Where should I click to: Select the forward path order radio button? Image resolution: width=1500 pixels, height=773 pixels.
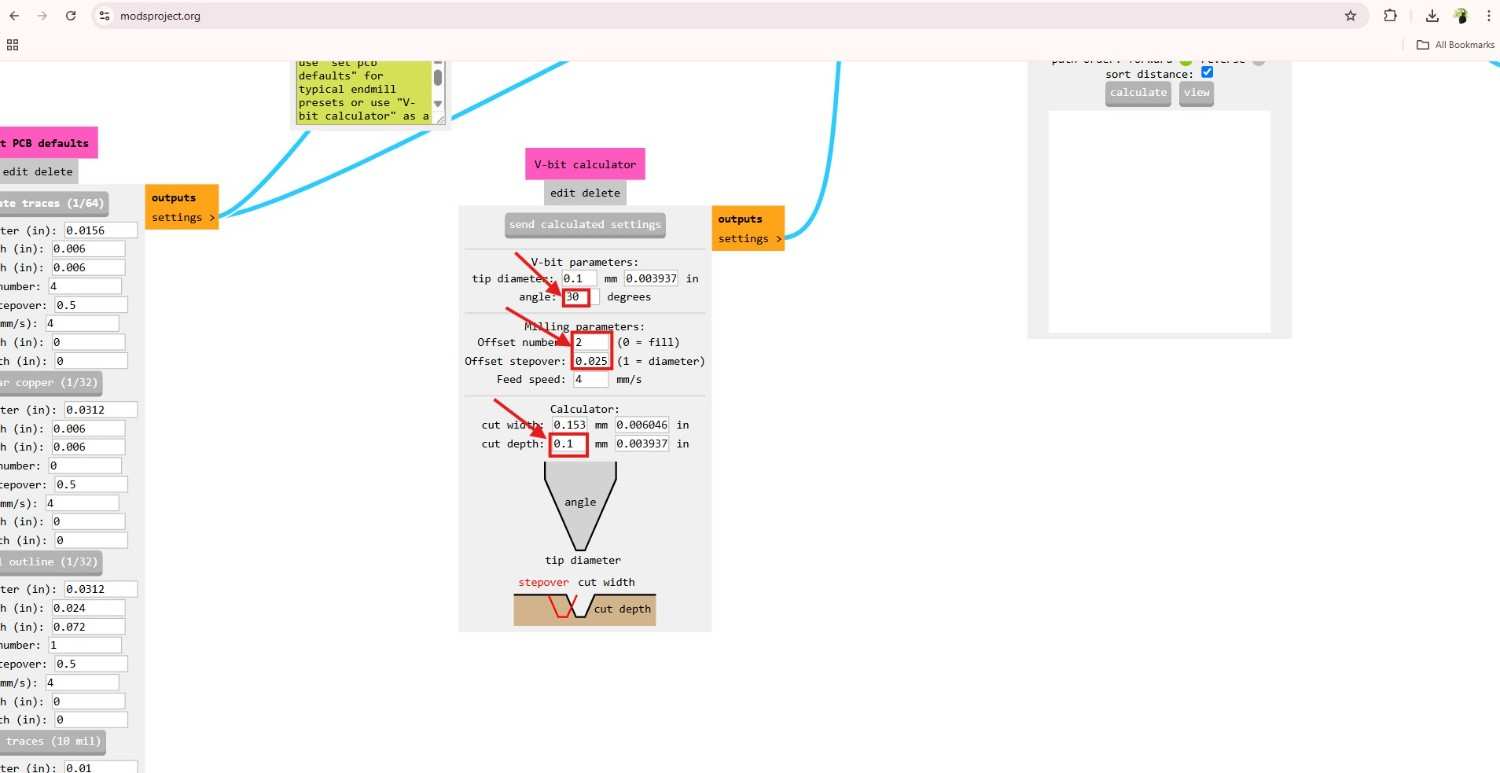click(x=1185, y=61)
